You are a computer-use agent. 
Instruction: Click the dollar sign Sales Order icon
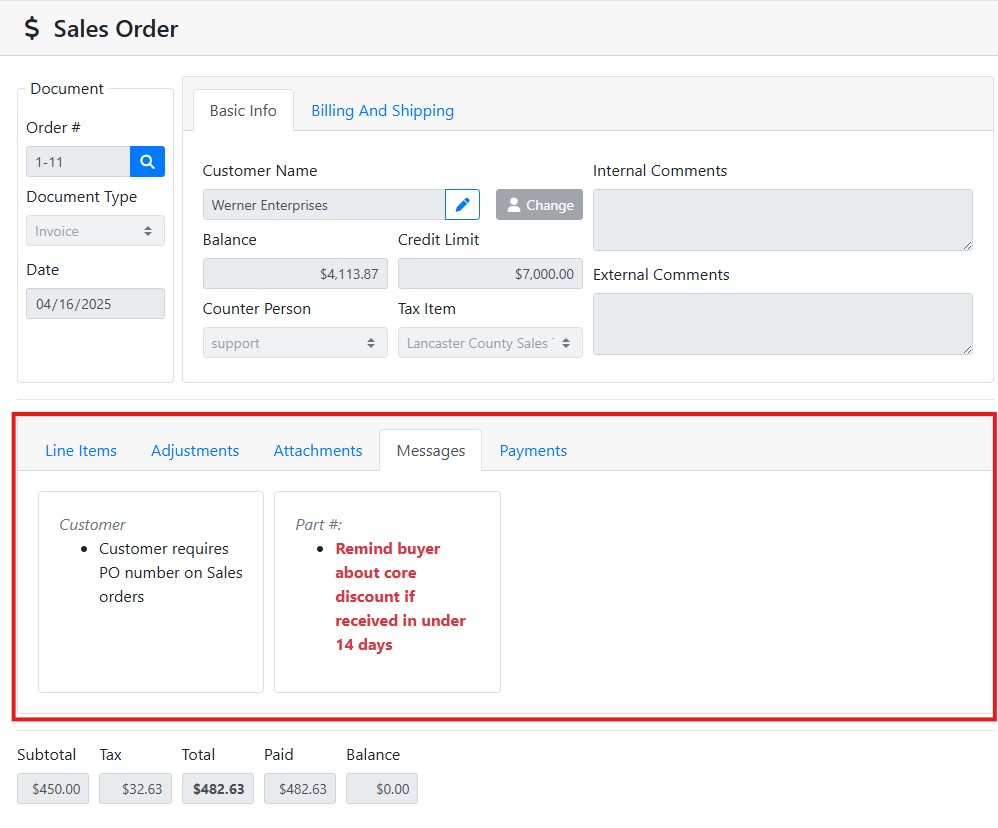32,29
